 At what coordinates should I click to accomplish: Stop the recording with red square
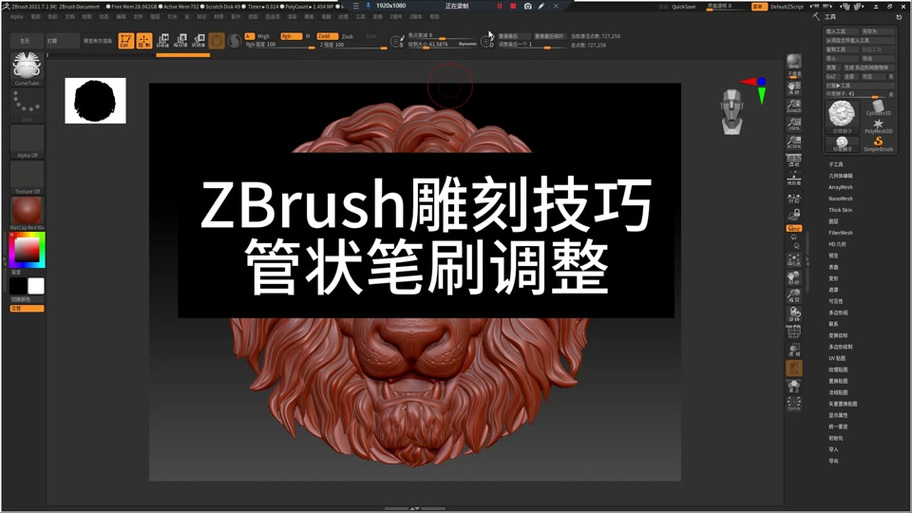point(513,6)
